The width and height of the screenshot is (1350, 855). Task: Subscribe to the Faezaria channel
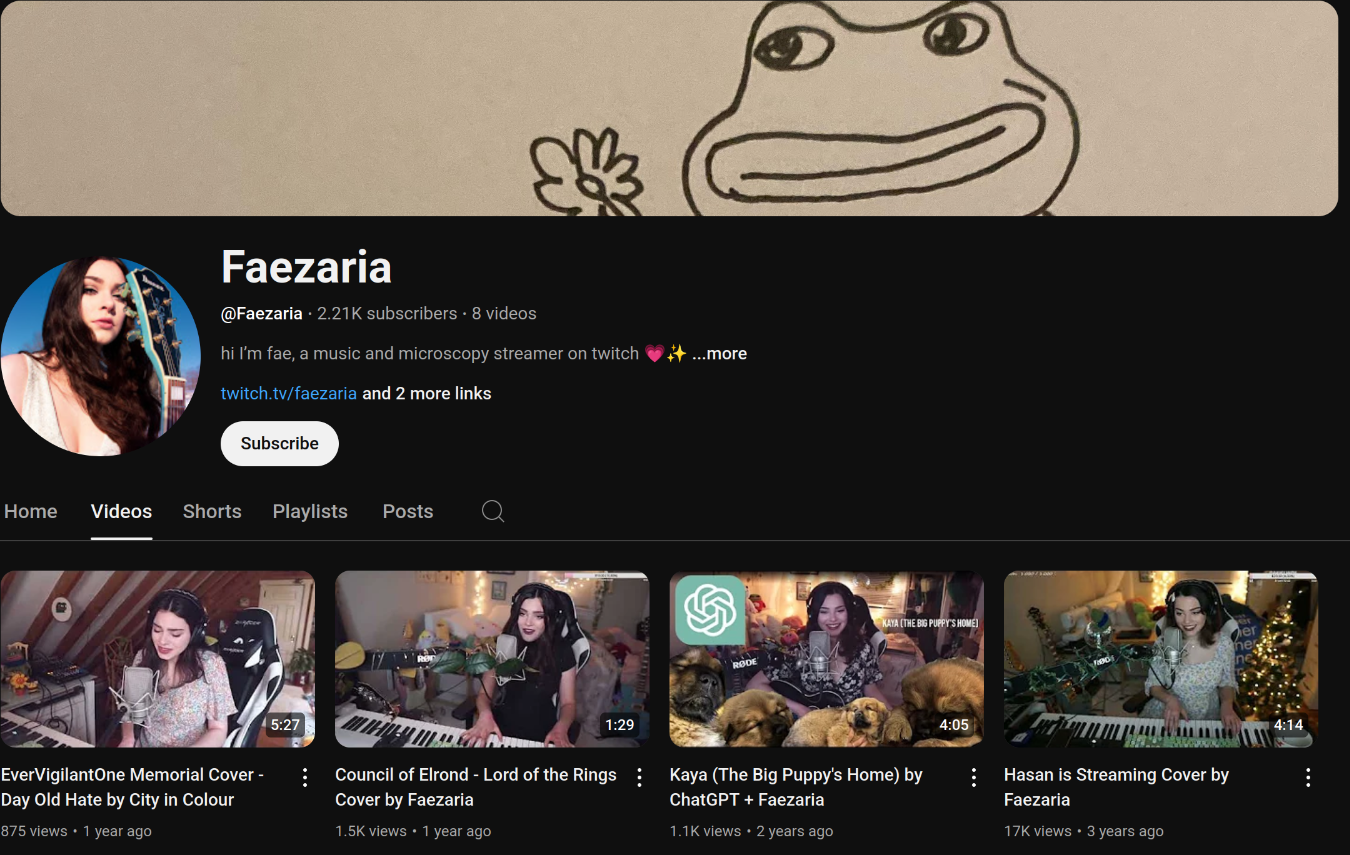click(280, 443)
